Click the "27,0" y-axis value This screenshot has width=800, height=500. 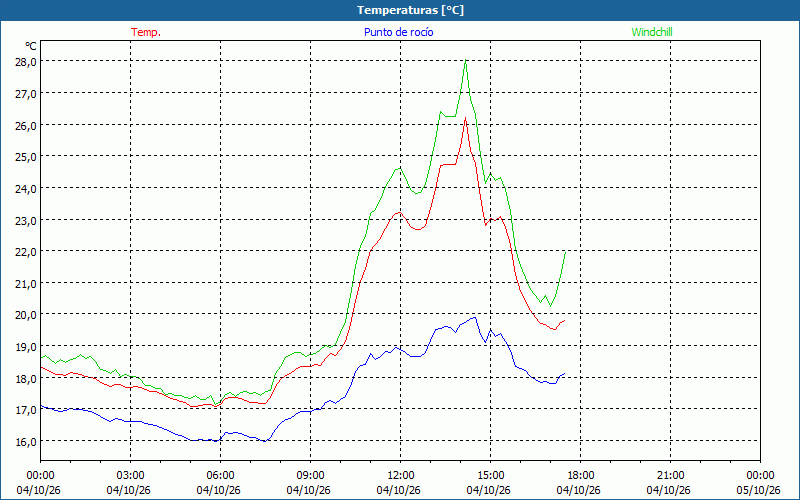26,93
